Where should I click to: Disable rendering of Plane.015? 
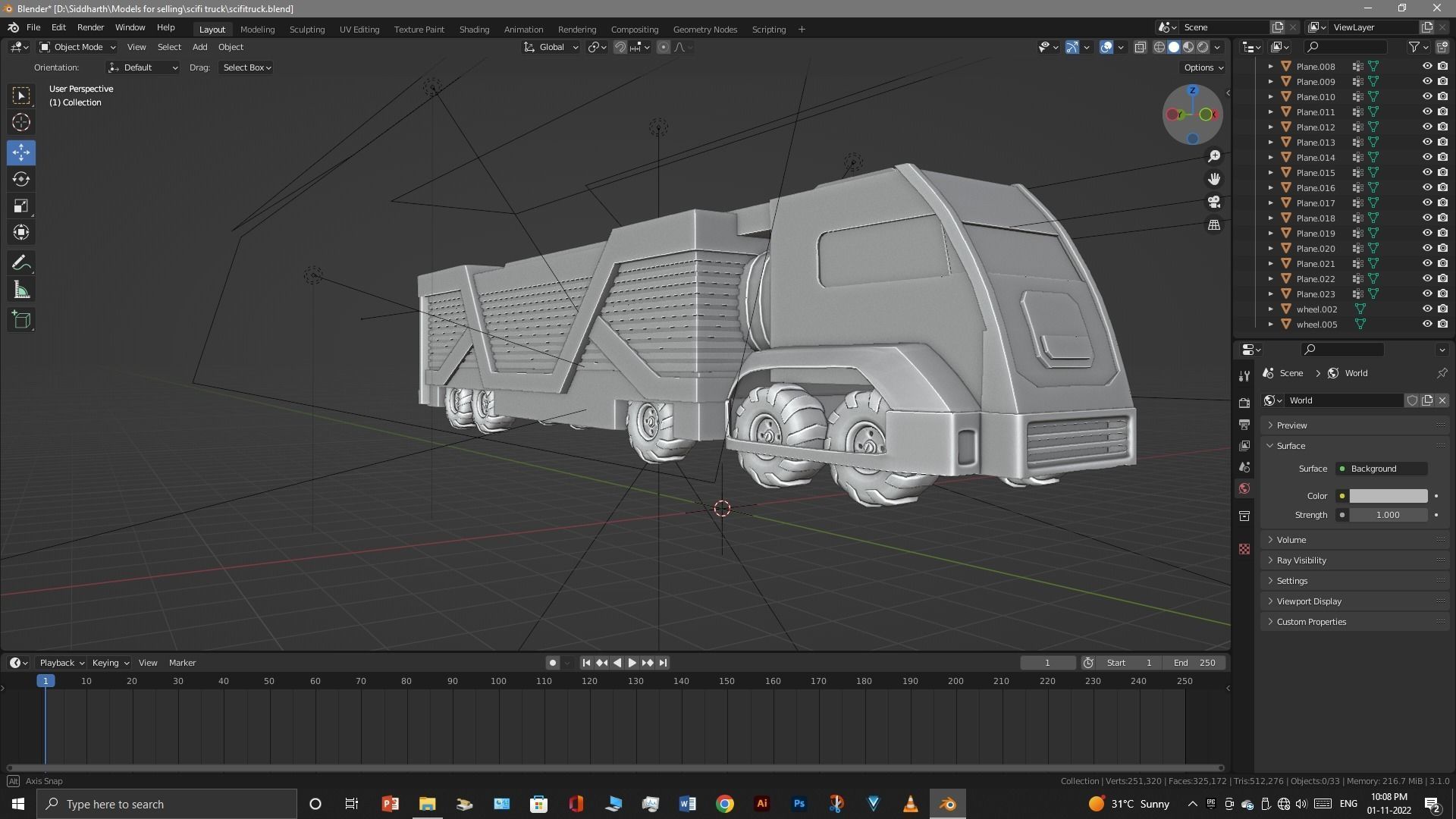tap(1442, 172)
